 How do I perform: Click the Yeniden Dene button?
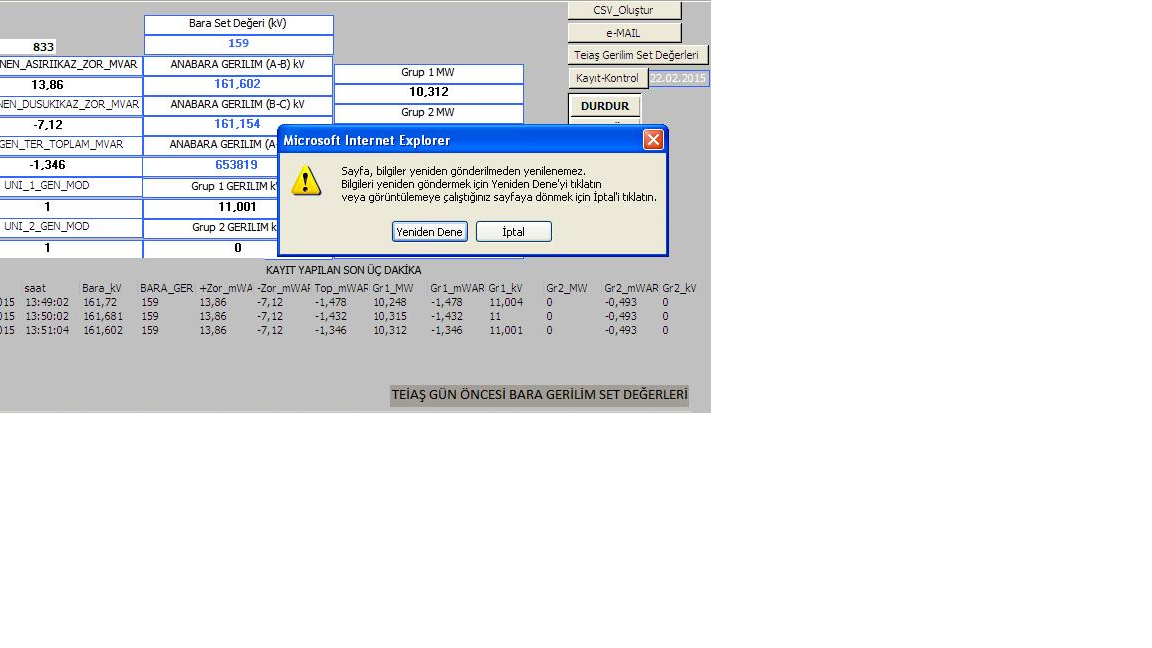429,232
